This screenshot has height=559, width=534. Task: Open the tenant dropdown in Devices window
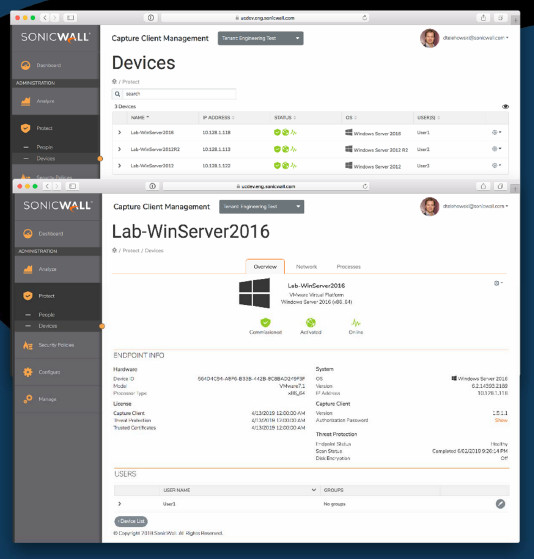click(x=261, y=38)
